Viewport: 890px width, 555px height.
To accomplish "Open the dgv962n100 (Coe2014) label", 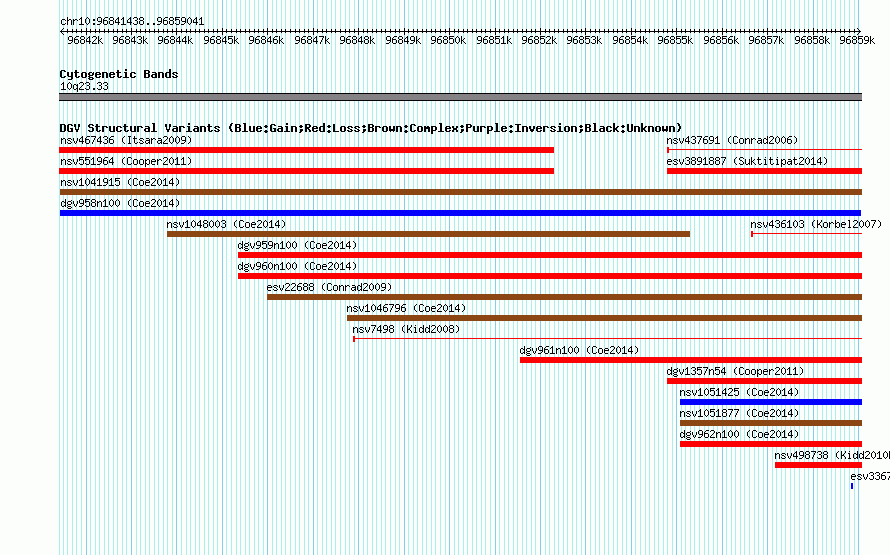I will [x=739, y=434].
